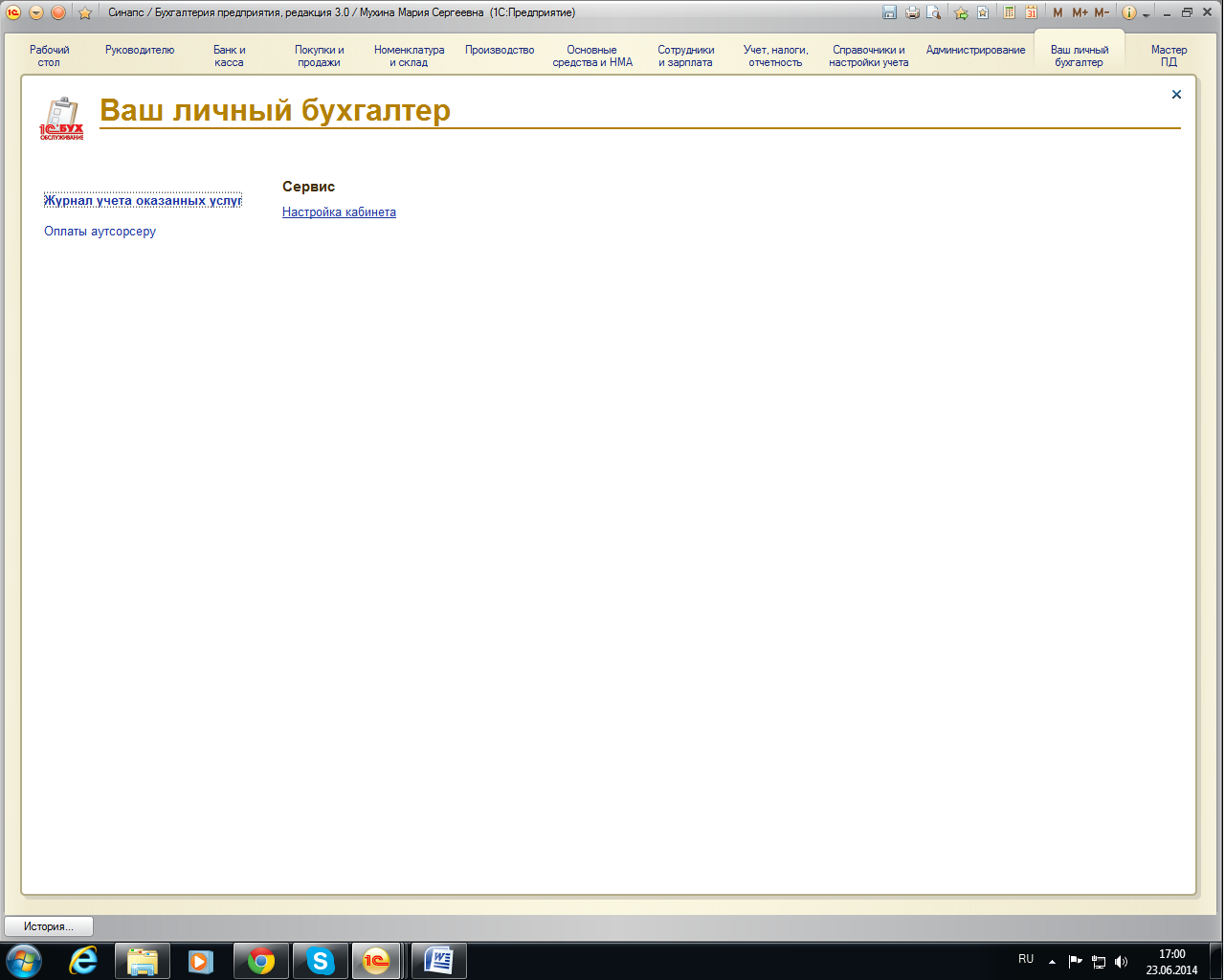Open print preview magnifier icon
The width and height of the screenshot is (1225, 980).
pyautogui.click(x=934, y=12)
